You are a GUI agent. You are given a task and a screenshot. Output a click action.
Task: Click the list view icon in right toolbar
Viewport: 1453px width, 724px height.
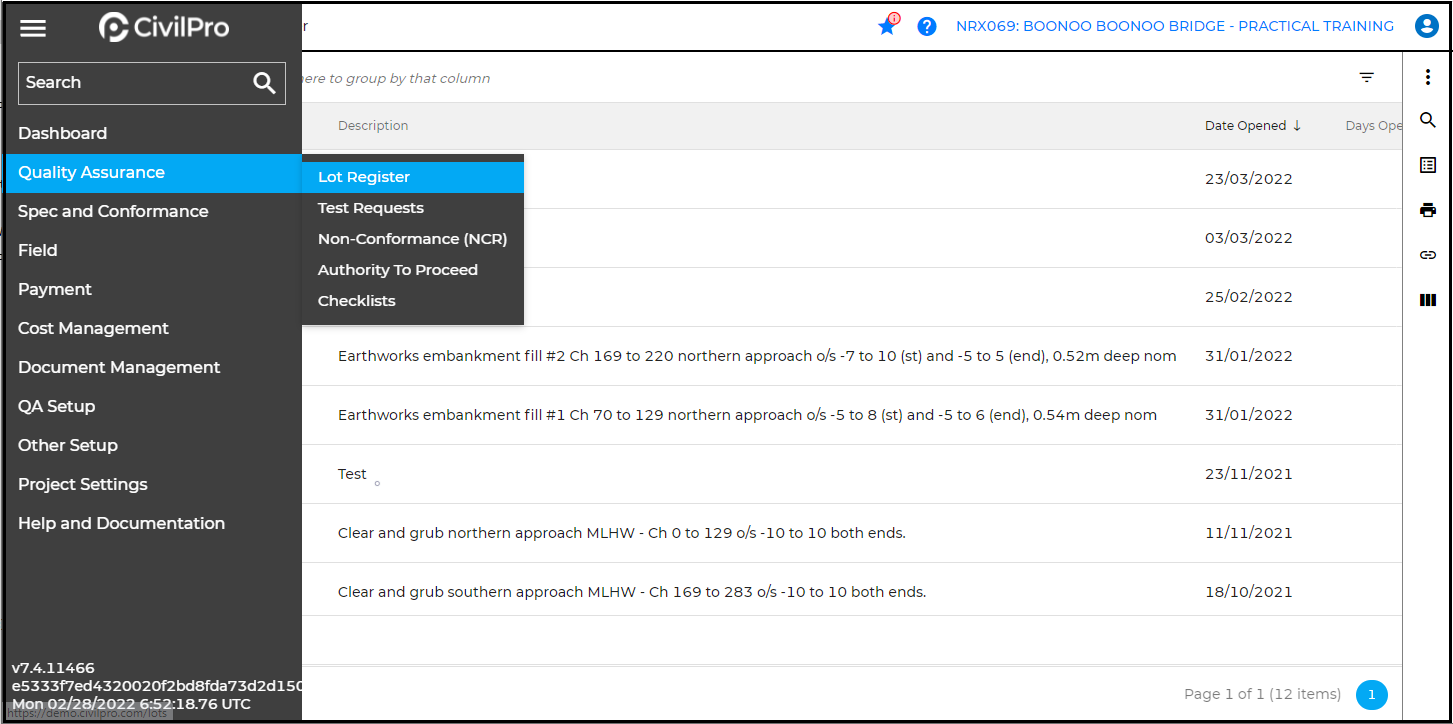click(1428, 165)
